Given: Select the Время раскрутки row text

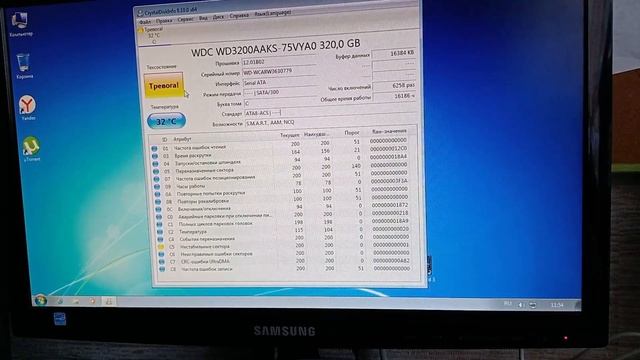Looking at the screenshot, I should (x=193, y=156).
